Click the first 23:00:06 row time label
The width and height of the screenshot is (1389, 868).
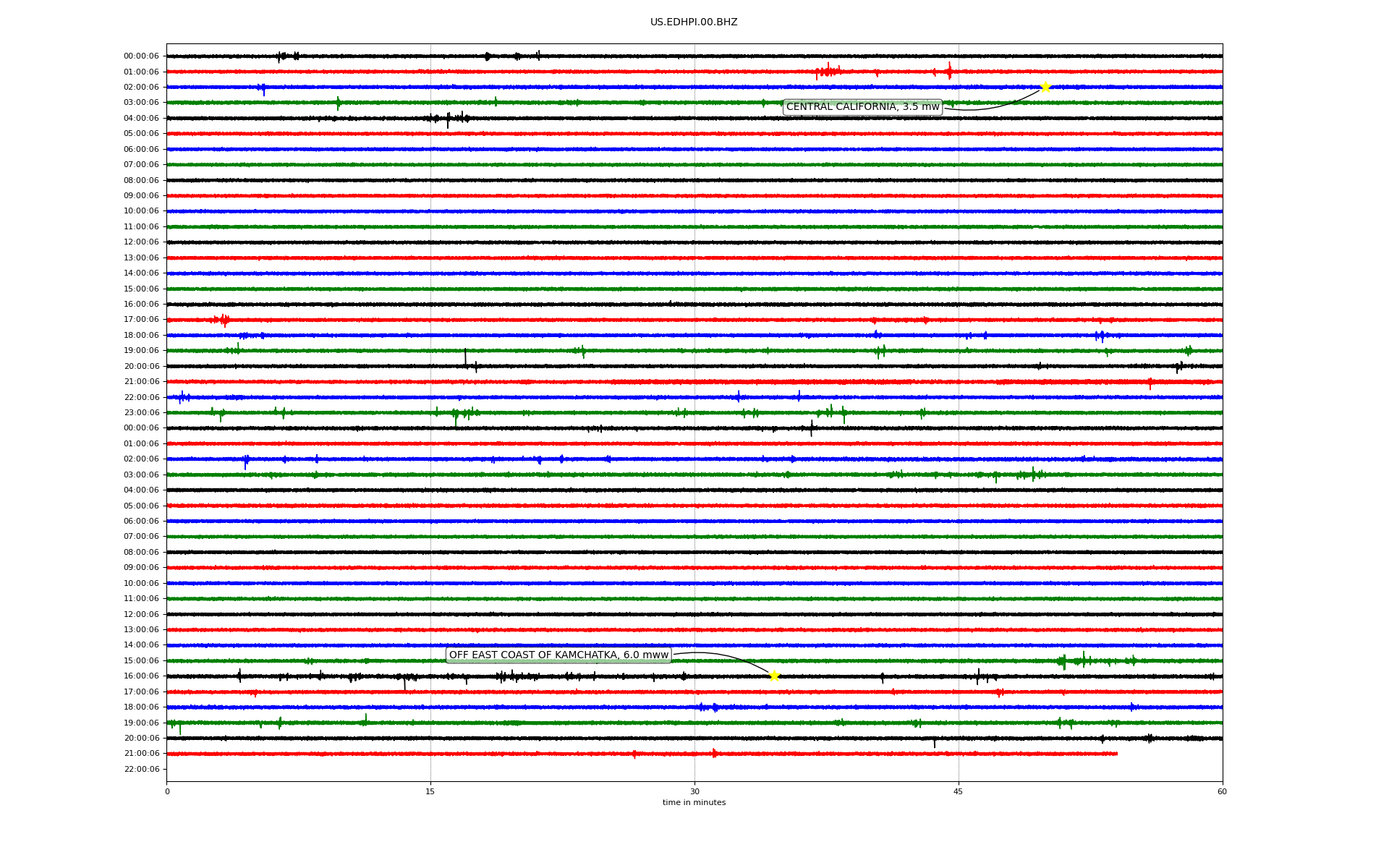coord(141,413)
